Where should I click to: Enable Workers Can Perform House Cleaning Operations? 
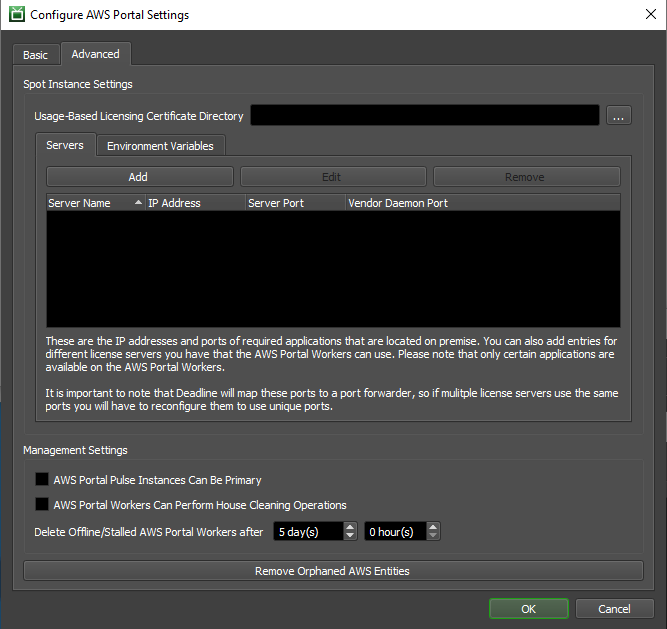pos(42,505)
